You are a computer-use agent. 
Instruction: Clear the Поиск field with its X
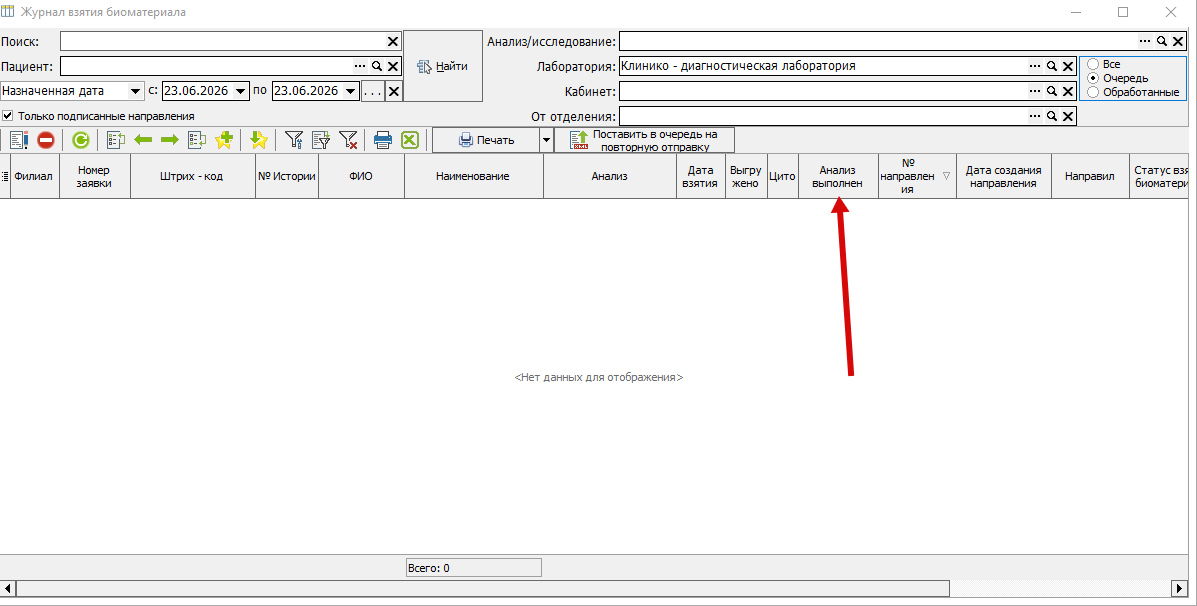tap(392, 41)
